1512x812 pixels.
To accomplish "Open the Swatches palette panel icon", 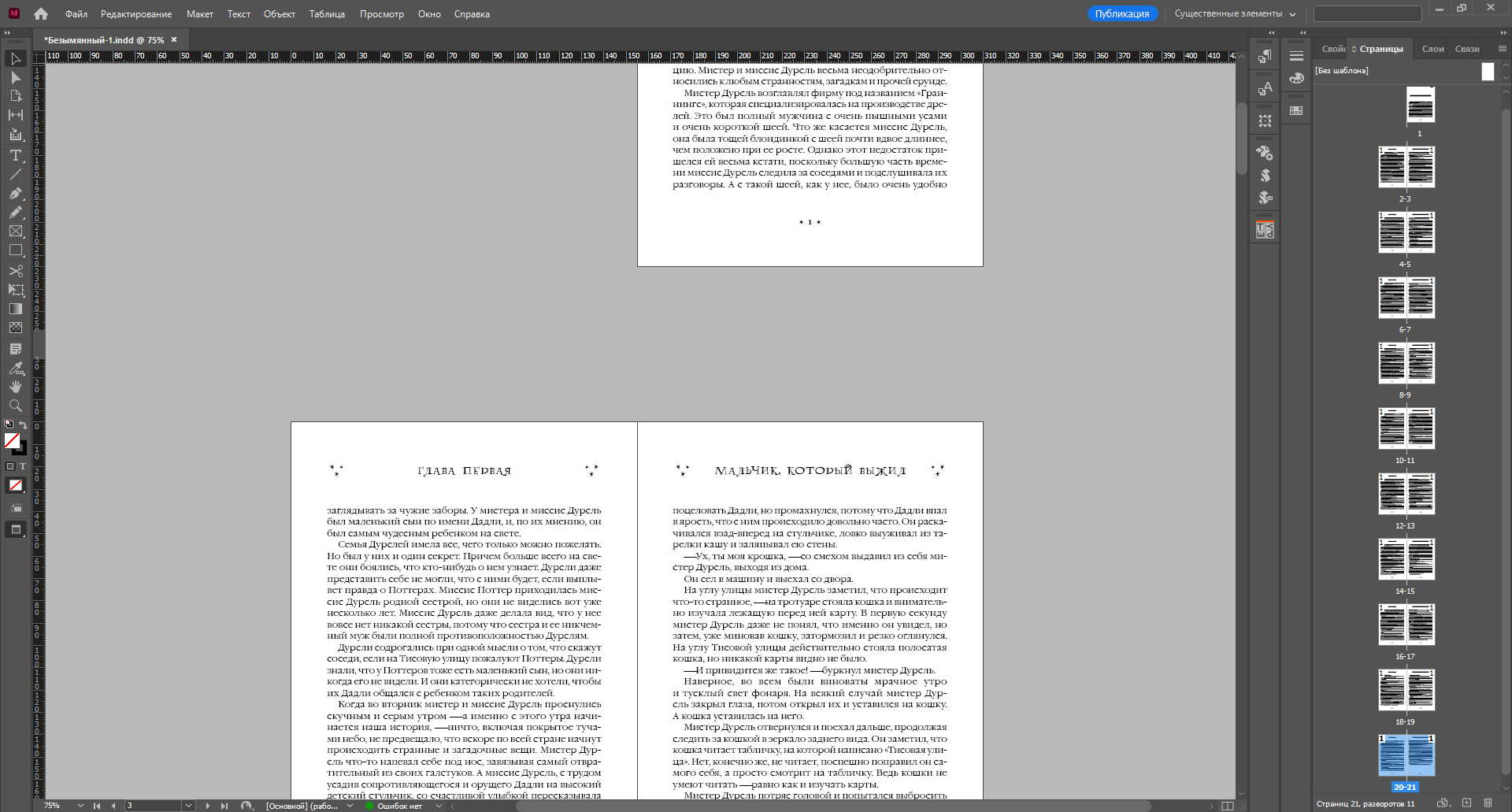I will [1296, 111].
